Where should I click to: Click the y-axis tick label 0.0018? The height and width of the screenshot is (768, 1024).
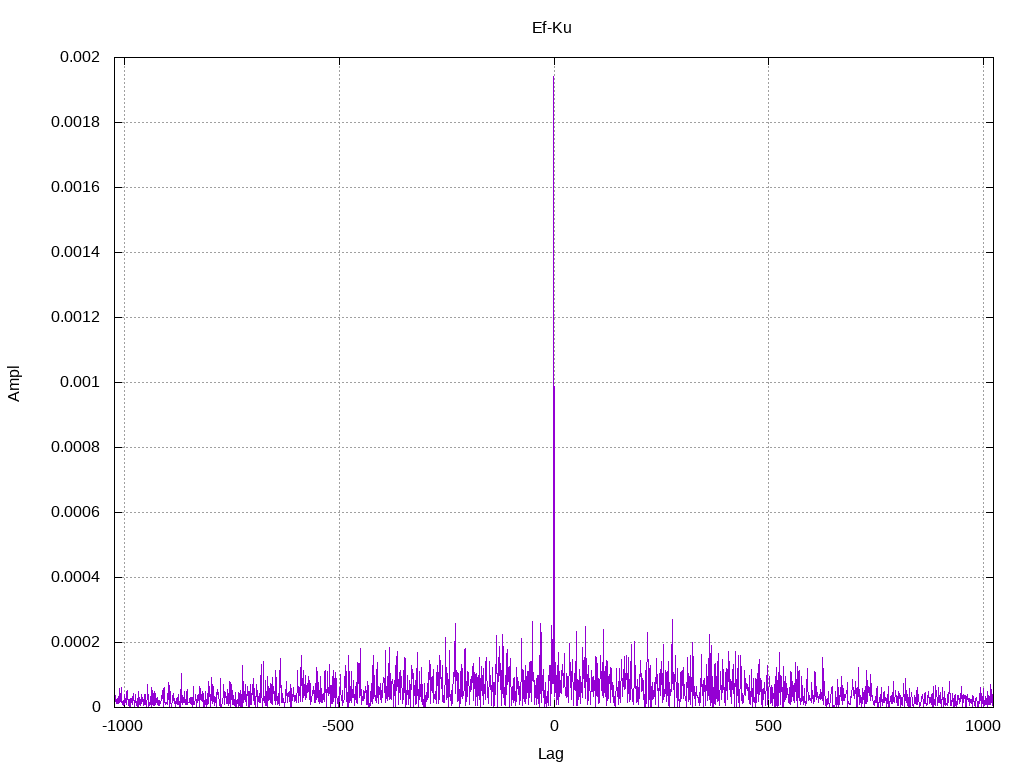76,122
